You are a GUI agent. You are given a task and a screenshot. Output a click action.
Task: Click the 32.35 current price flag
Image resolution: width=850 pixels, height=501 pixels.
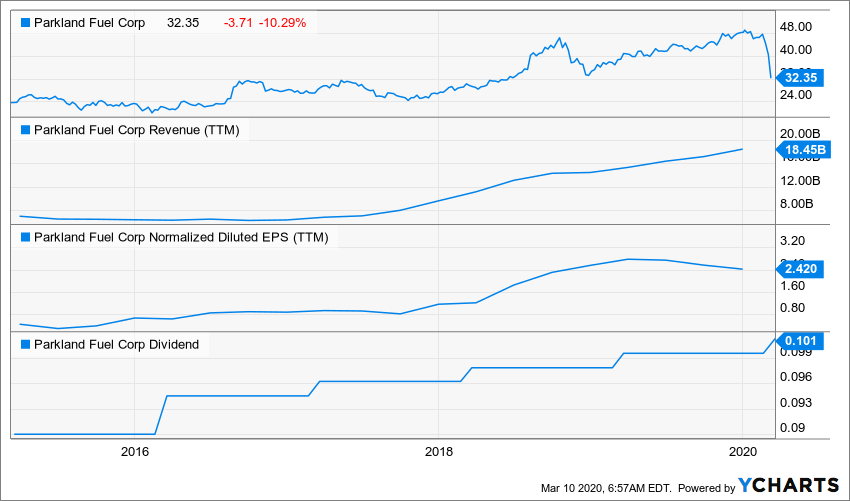(x=800, y=78)
